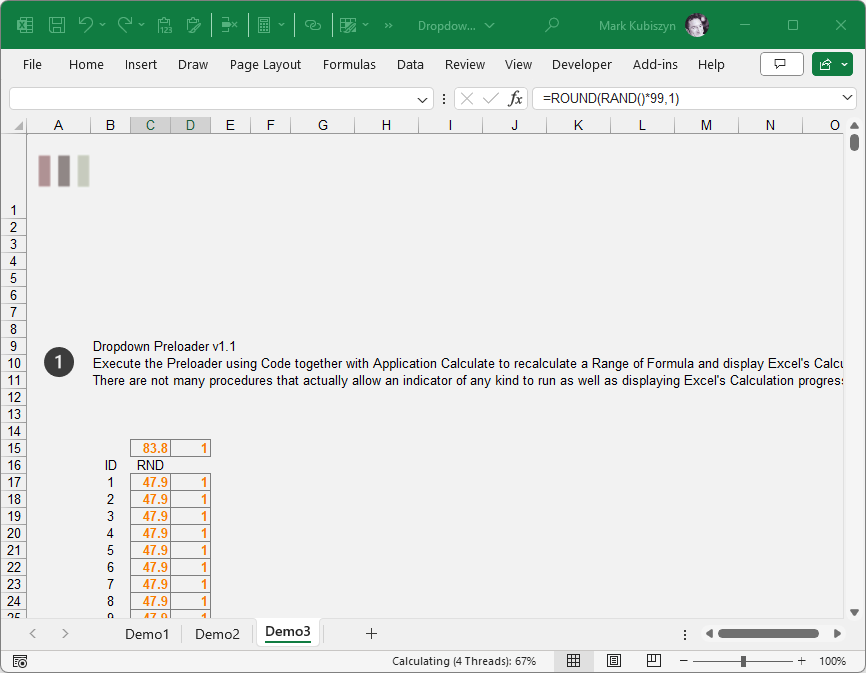Click the 100% zoom level
The height and width of the screenshot is (673, 866).
(832, 661)
